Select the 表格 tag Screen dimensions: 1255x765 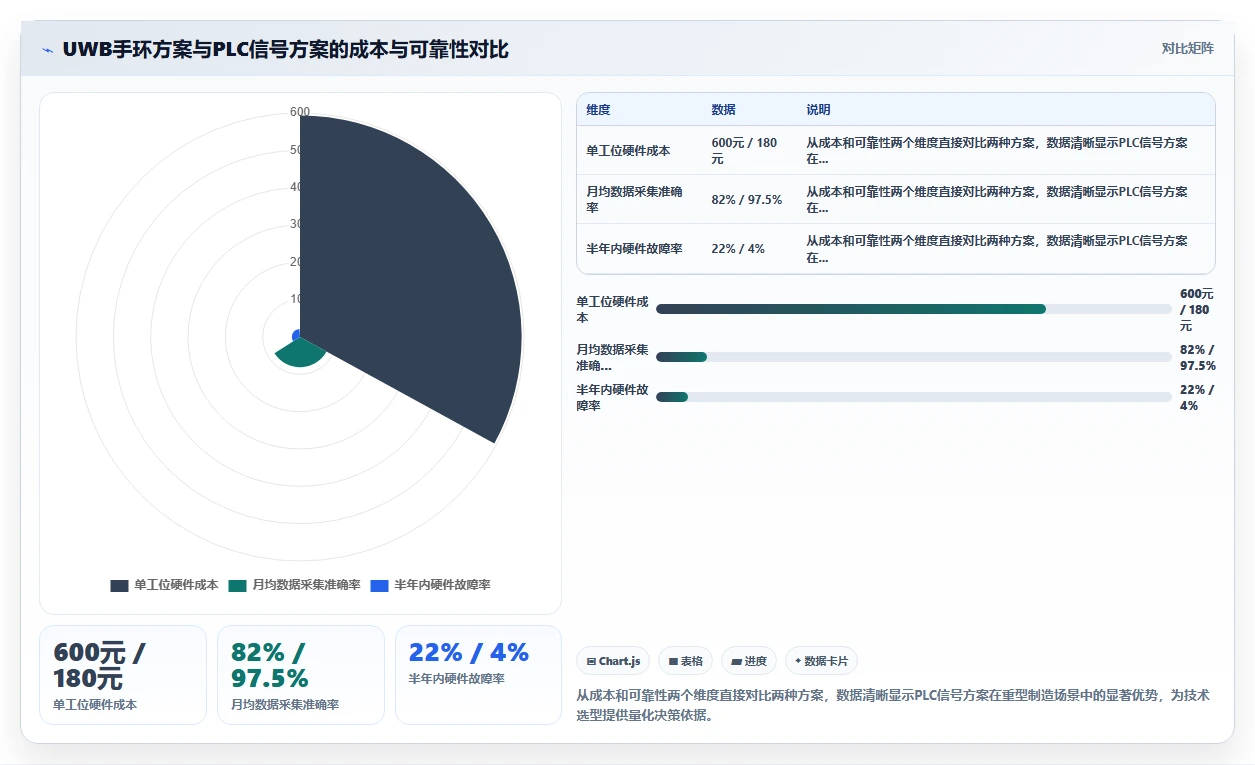[x=685, y=661]
